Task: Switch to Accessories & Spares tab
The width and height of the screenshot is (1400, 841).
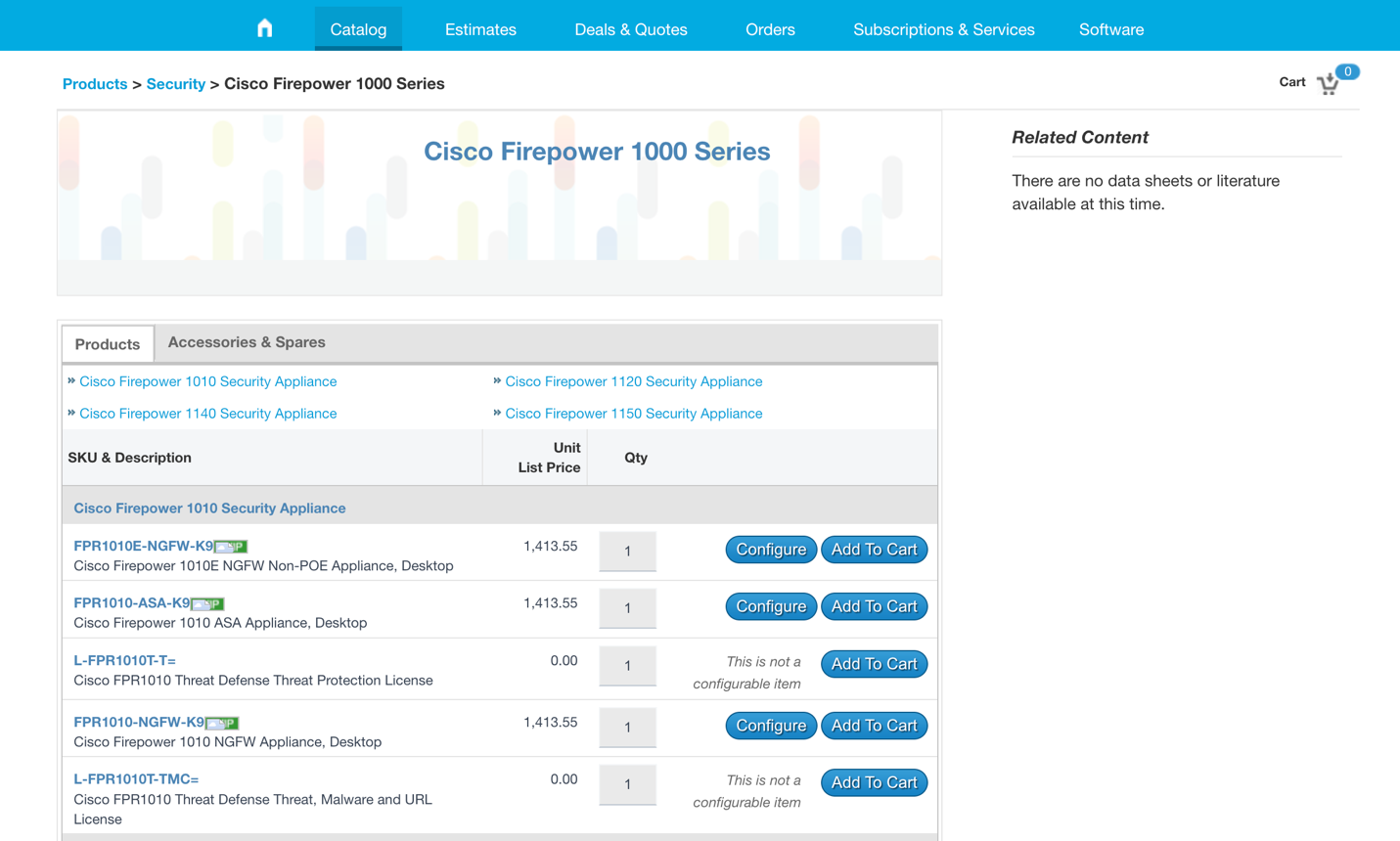Action: tap(247, 342)
